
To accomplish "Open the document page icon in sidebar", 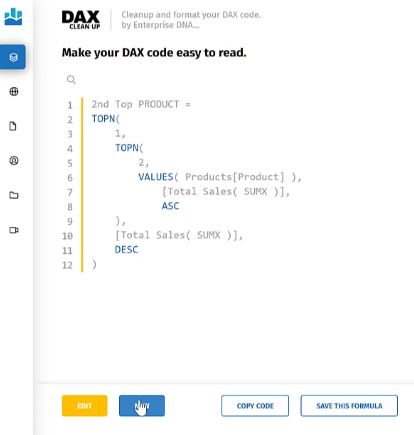I will (13, 126).
